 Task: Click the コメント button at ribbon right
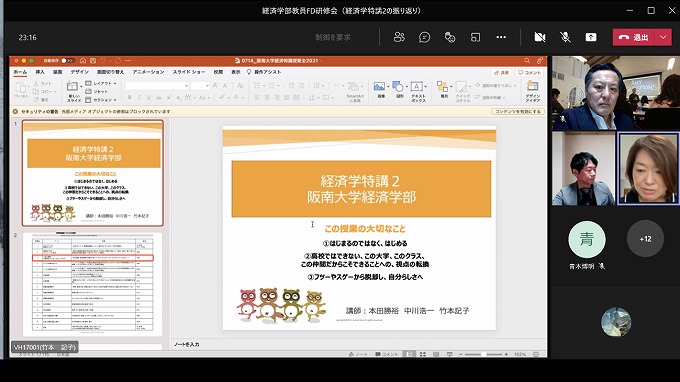click(530, 72)
